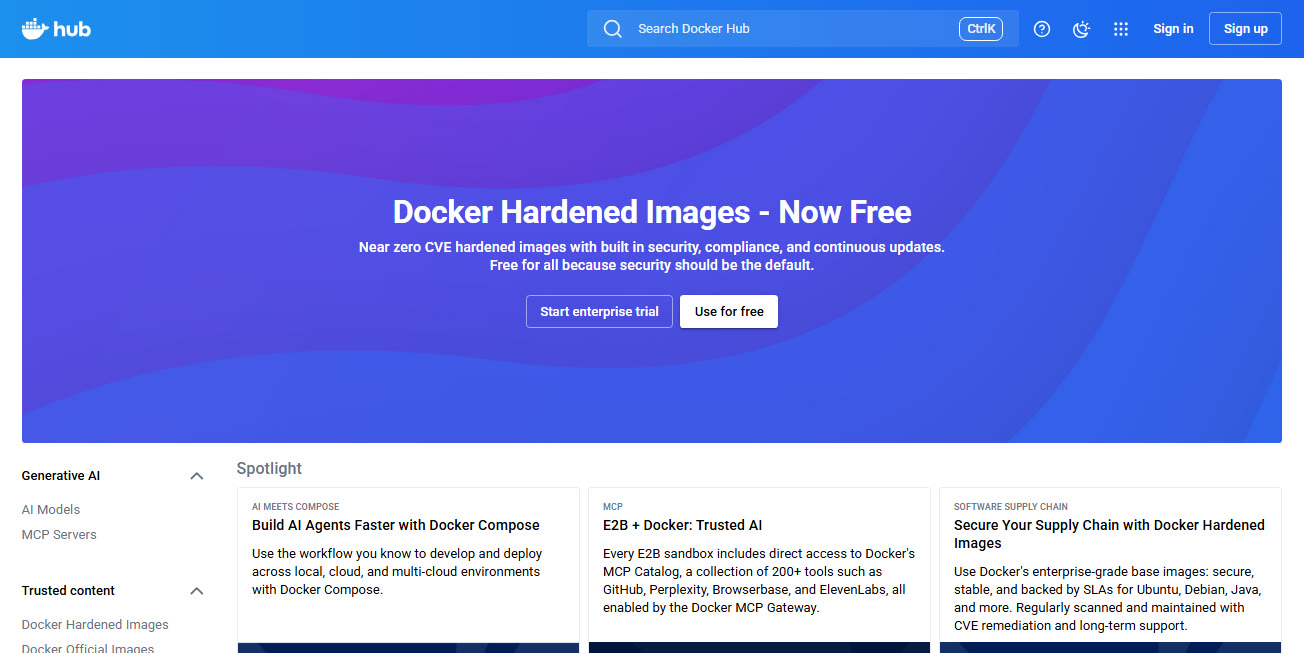
Task: Click the search magnifier icon
Action: 613,29
